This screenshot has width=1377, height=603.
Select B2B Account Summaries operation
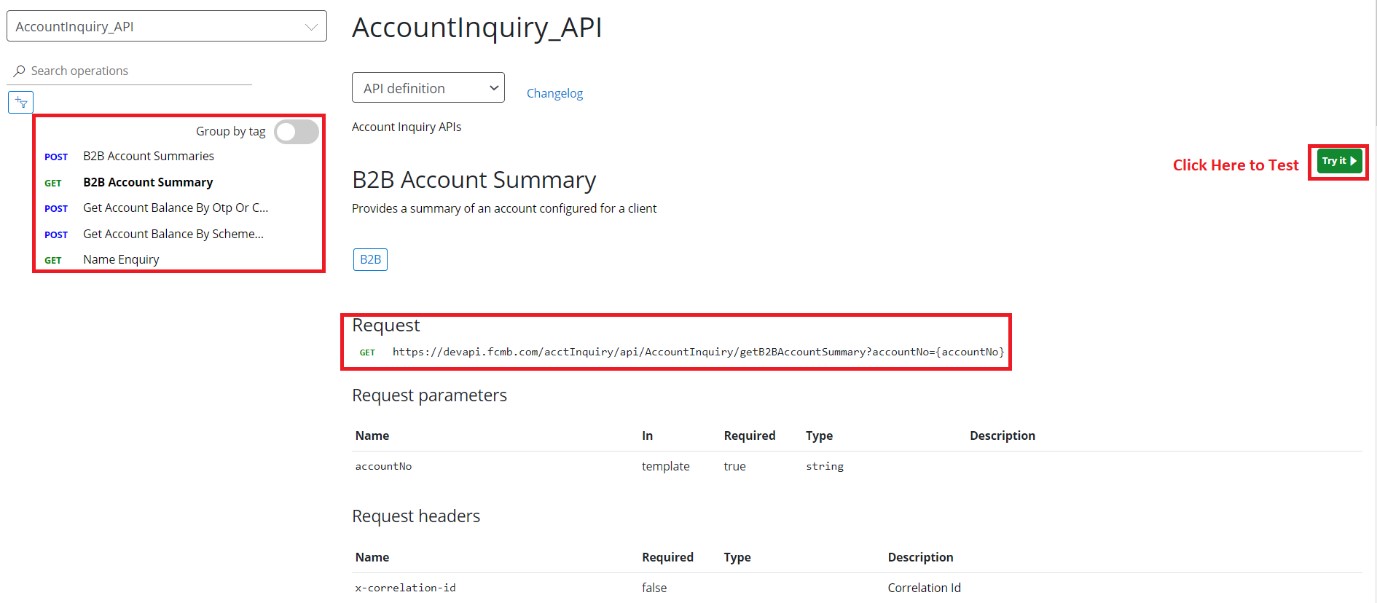tap(148, 156)
